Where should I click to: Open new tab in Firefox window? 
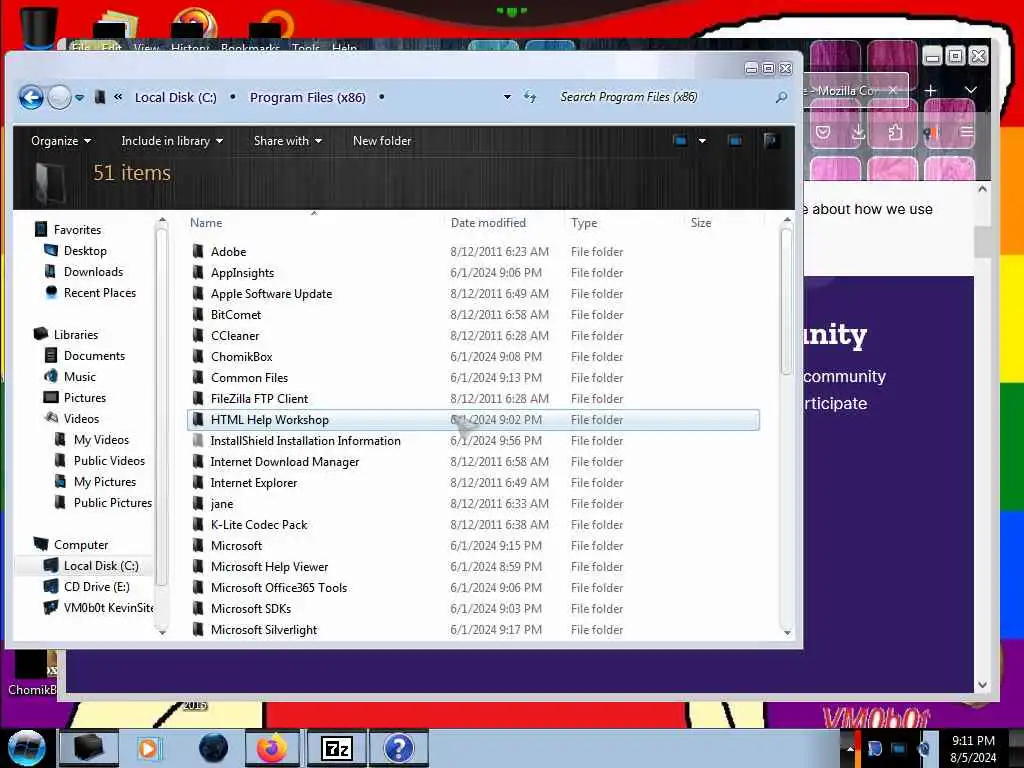pos(931,90)
